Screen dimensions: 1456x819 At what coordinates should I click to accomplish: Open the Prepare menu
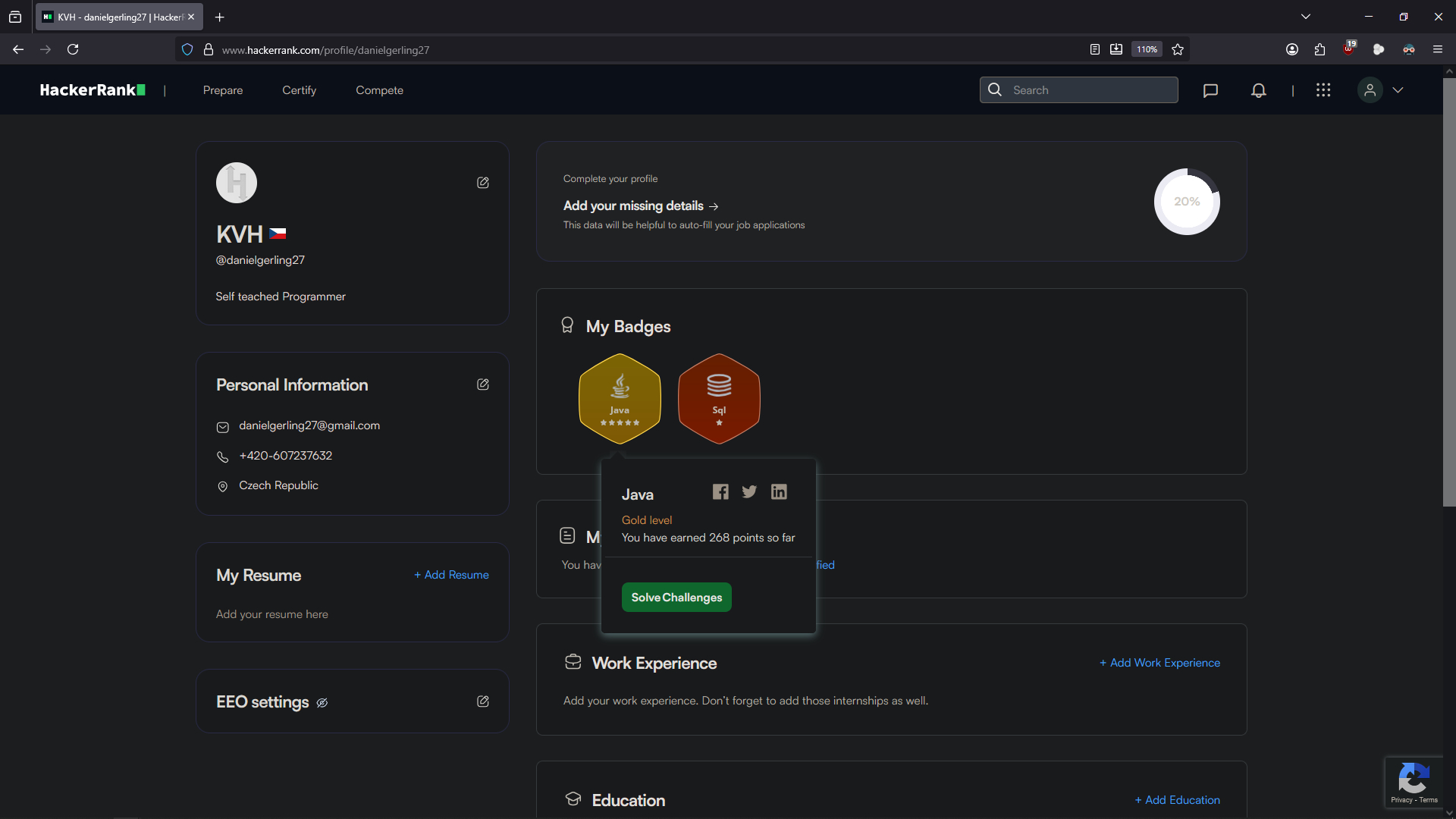(x=223, y=90)
